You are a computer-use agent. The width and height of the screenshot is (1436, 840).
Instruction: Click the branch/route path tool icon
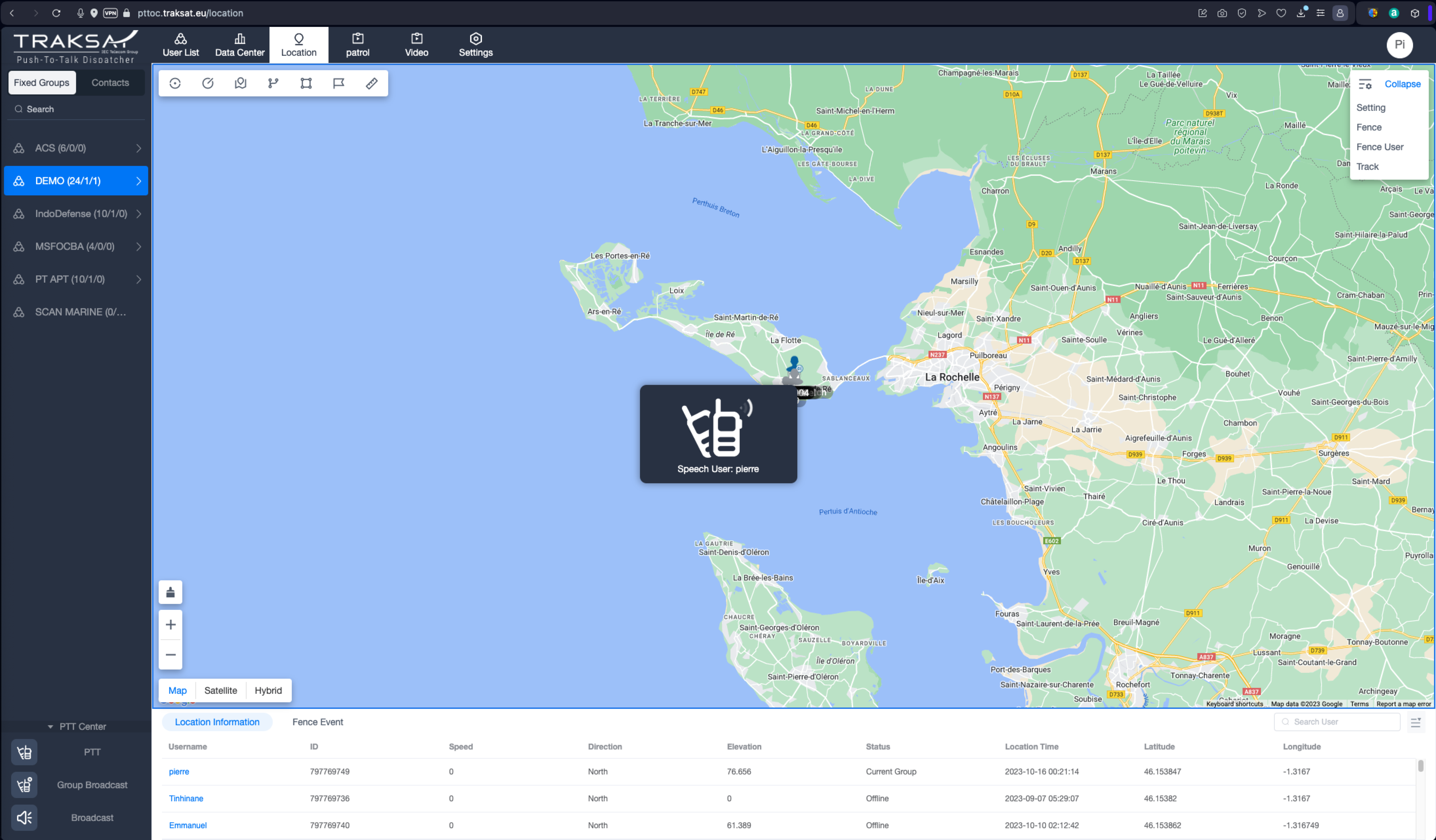coord(273,84)
